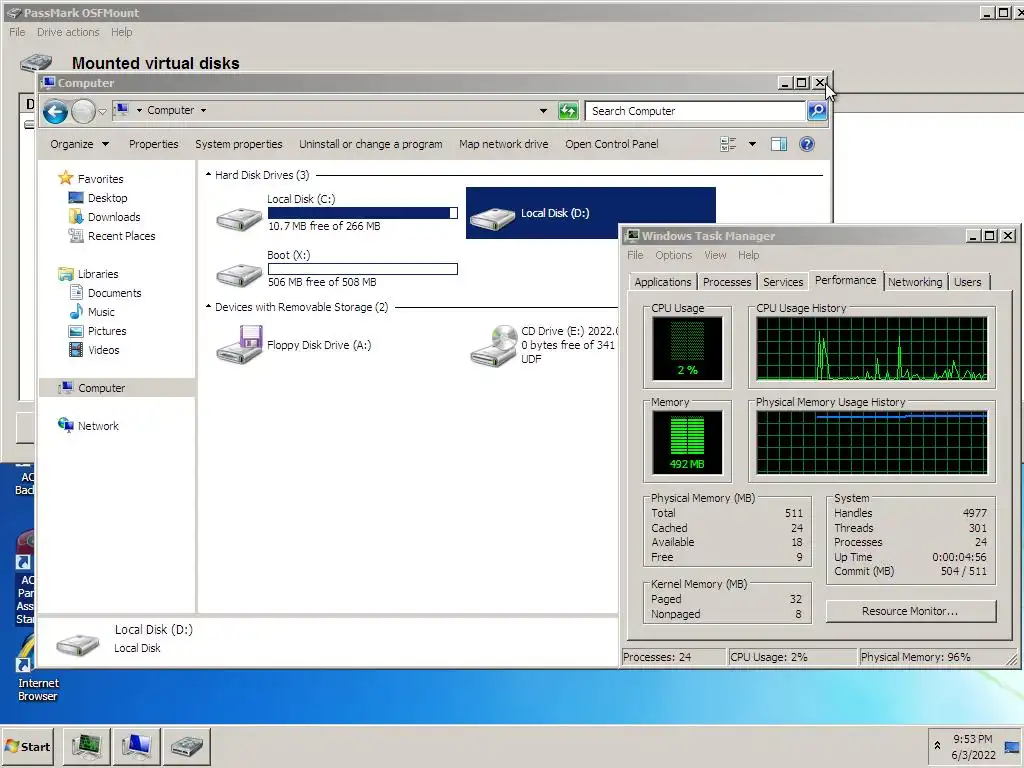Switch to the Networking tab
The image size is (1024, 768).
pos(914,281)
